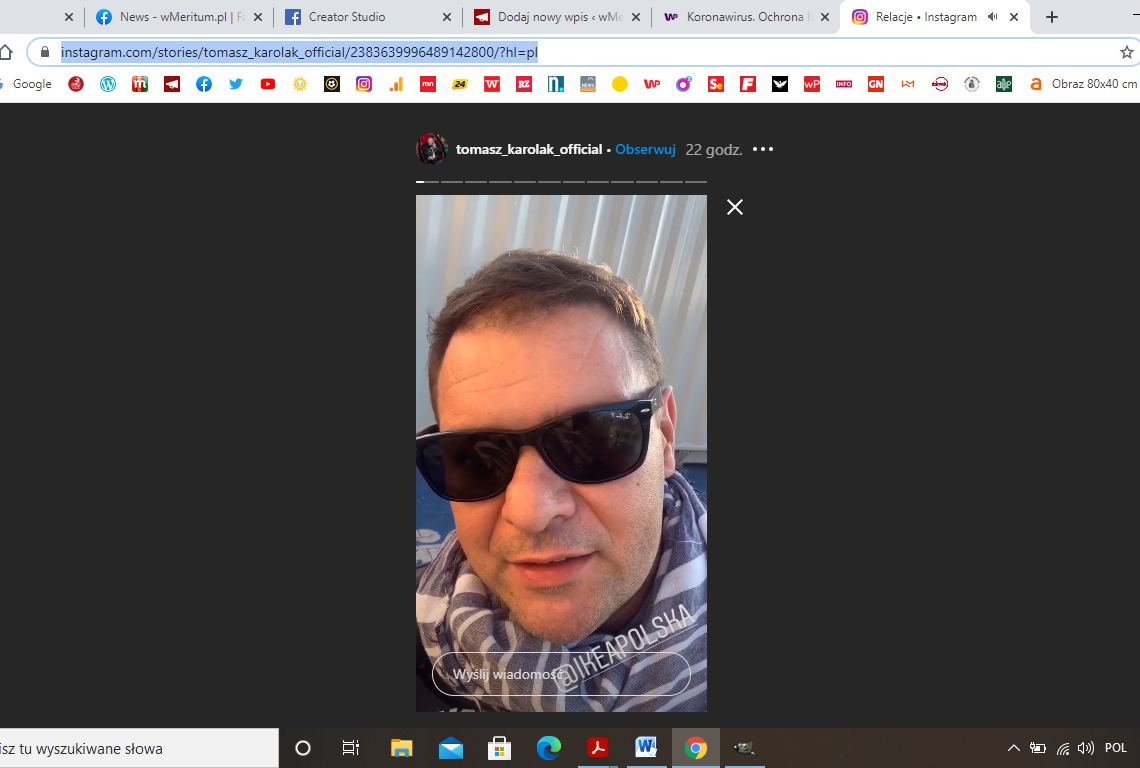Switch to the Creator Studio tab
Viewport: 1140px width, 768px height.
[x=347, y=17]
